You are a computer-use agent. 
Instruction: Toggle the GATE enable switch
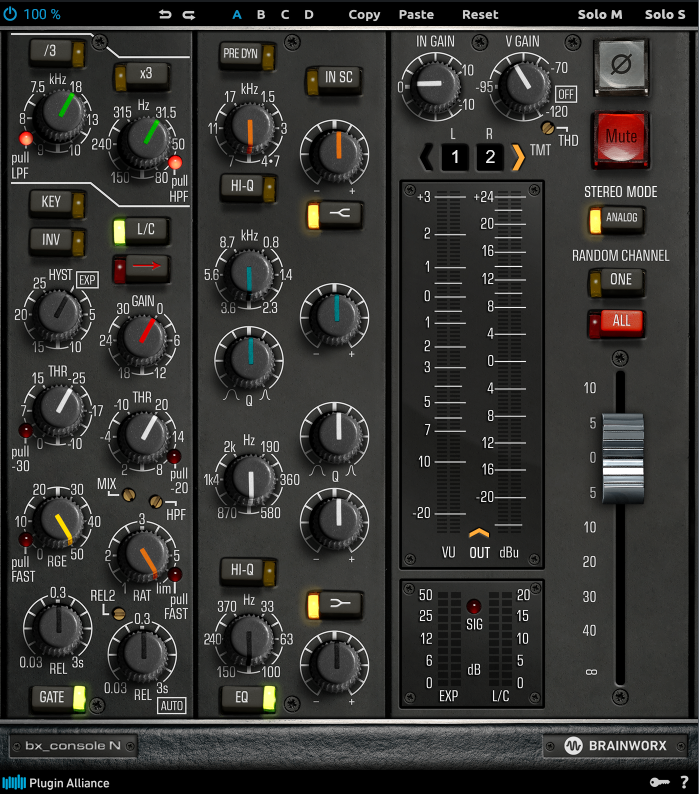[x=58, y=699]
